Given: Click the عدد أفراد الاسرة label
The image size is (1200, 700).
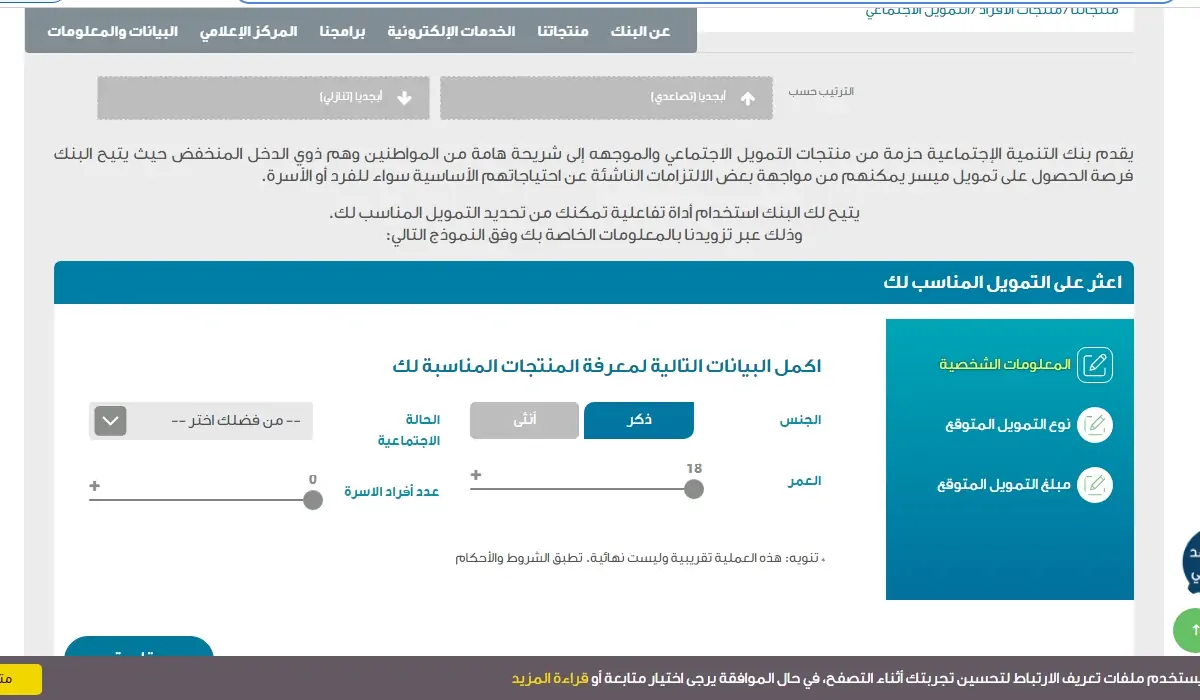Looking at the screenshot, I should click(x=392, y=491).
